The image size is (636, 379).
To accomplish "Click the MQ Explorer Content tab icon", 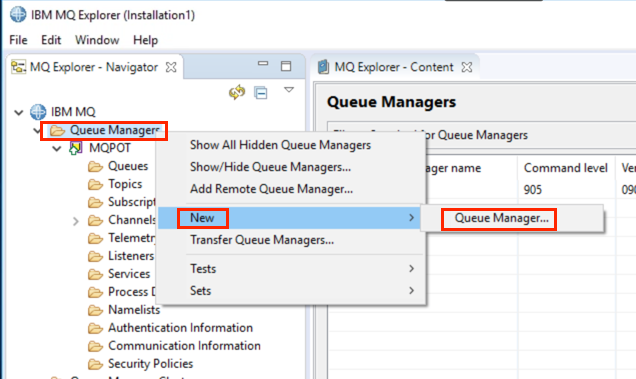I will click(x=323, y=67).
